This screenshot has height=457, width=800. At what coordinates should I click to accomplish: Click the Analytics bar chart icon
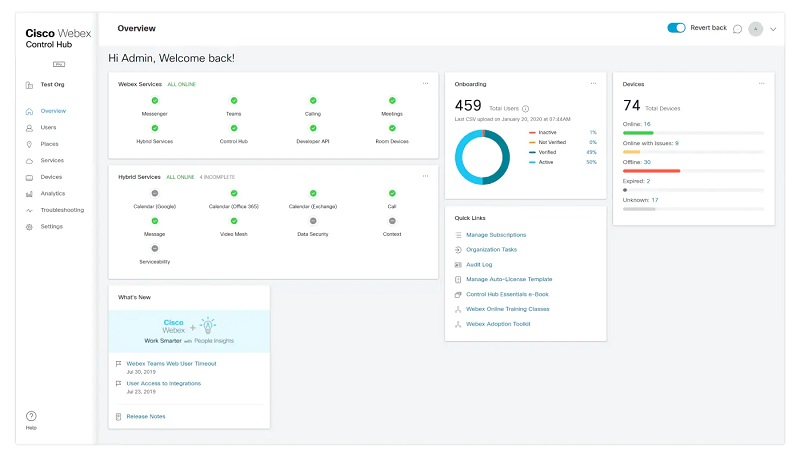click(29, 194)
